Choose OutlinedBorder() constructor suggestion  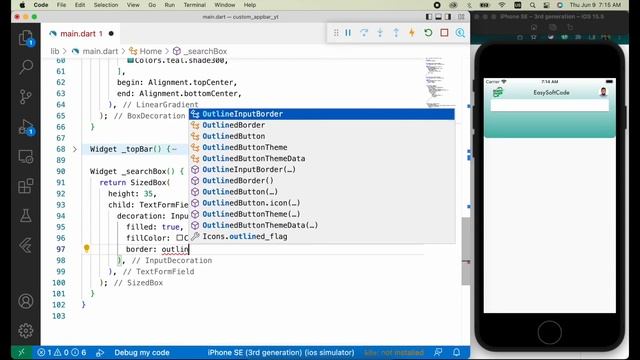click(322, 181)
